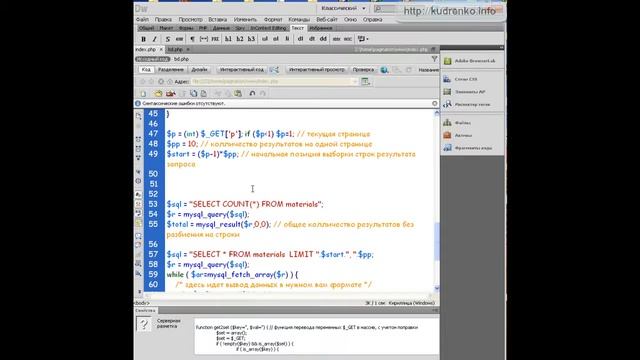Switch to the Избранное insert tab
The height and width of the screenshot is (360, 640).
coord(321,28)
